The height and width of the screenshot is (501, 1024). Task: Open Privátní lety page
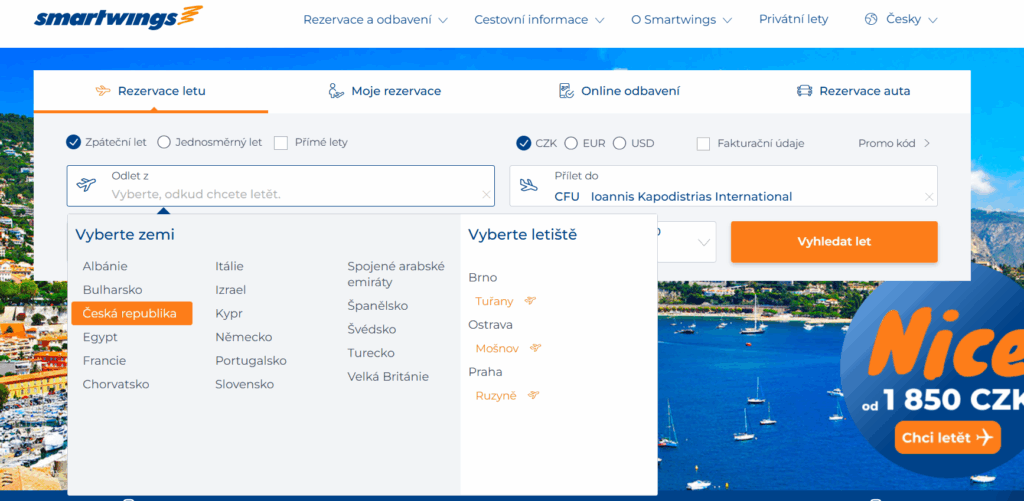click(x=793, y=19)
